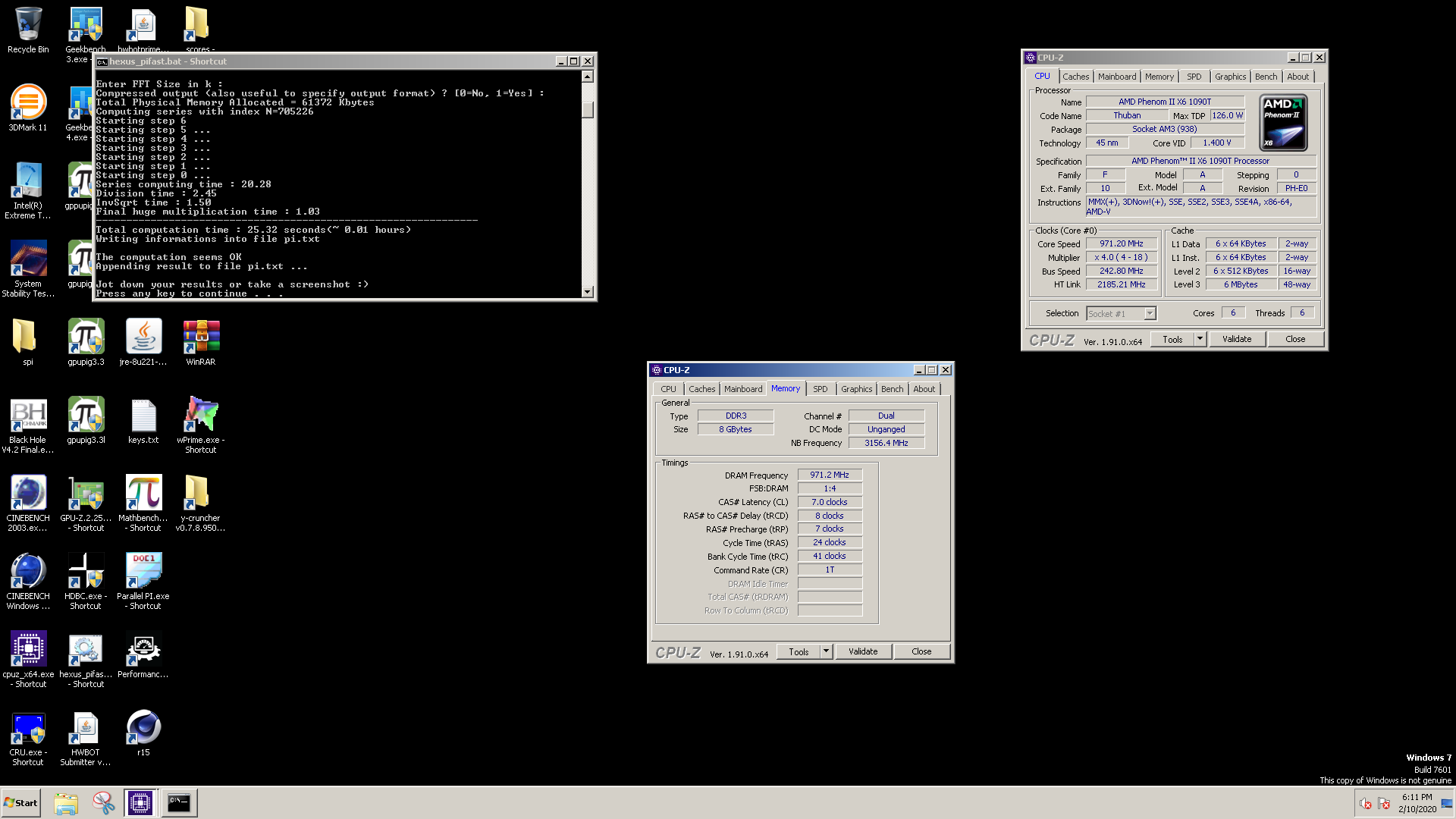Launch gpupig3.3l desktop icon
Image resolution: width=1456 pixels, height=819 pixels.
click(x=86, y=421)
